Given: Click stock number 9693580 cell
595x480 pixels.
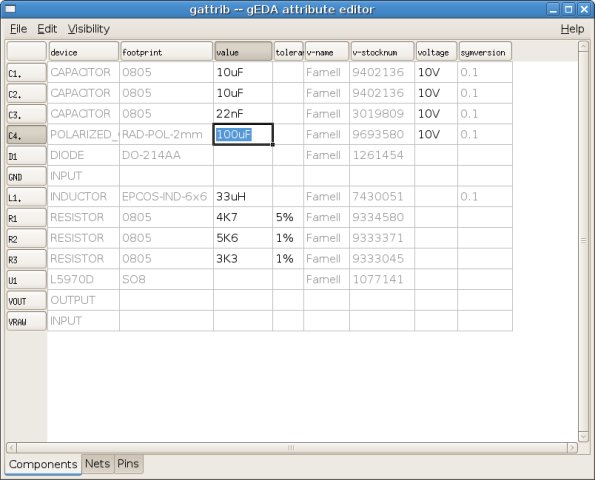Looking at the screenshot, I should (382, 134).
